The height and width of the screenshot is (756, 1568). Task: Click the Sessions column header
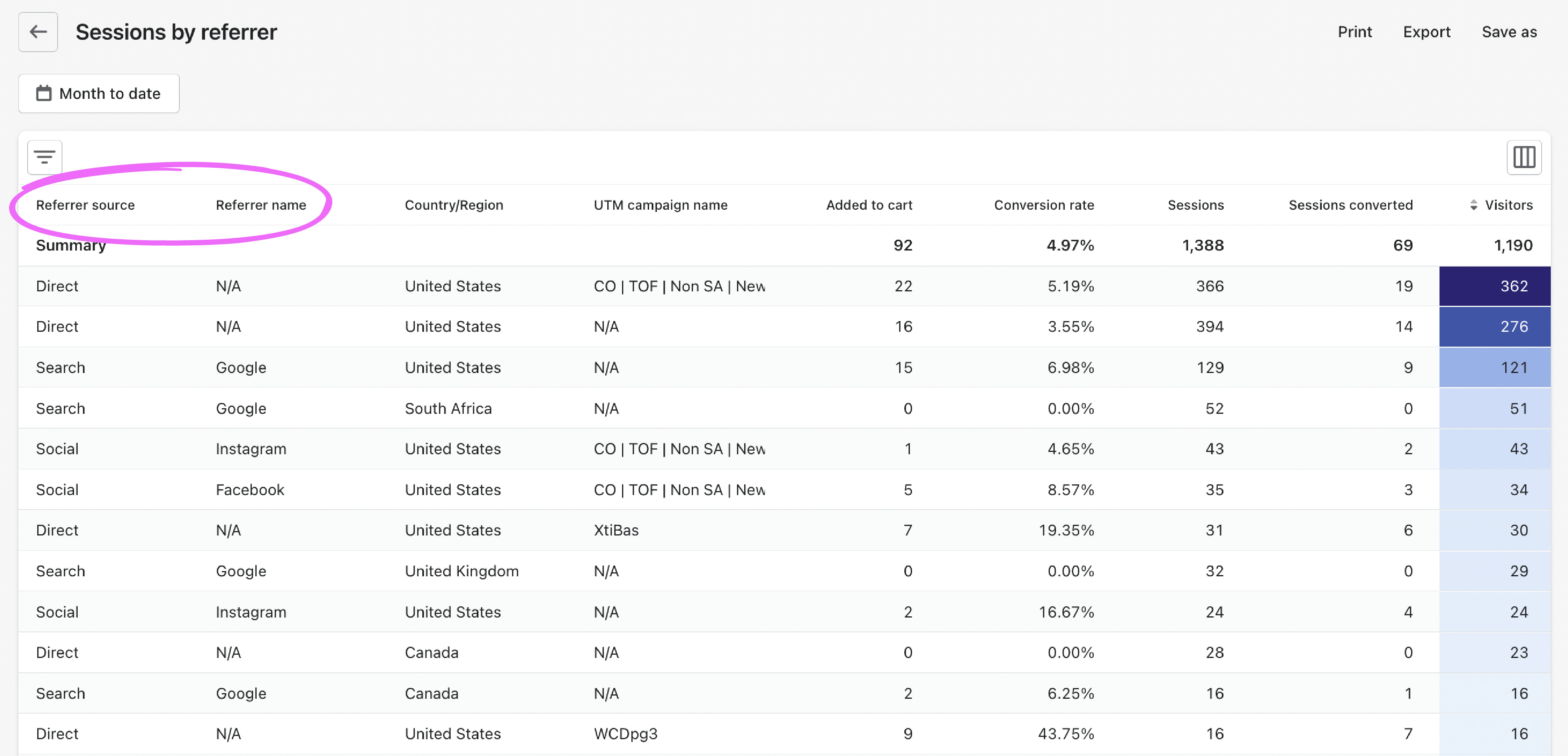(x=1195, y=205)
